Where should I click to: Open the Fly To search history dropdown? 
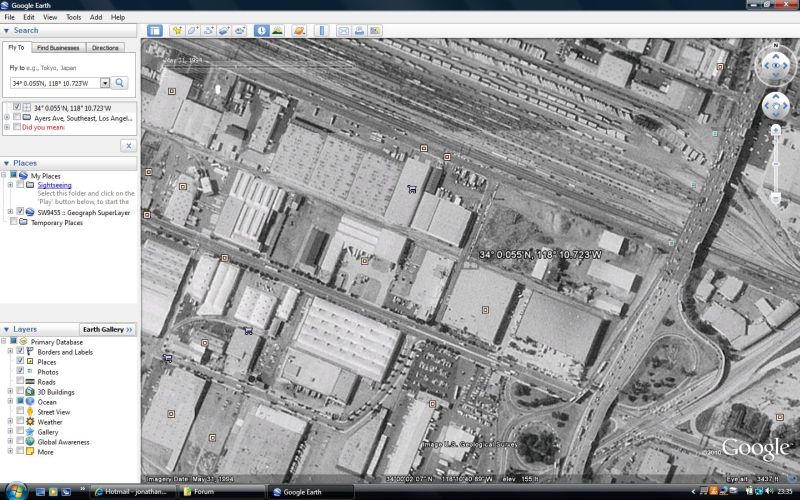pyautogui.click(x=105, y=83)
